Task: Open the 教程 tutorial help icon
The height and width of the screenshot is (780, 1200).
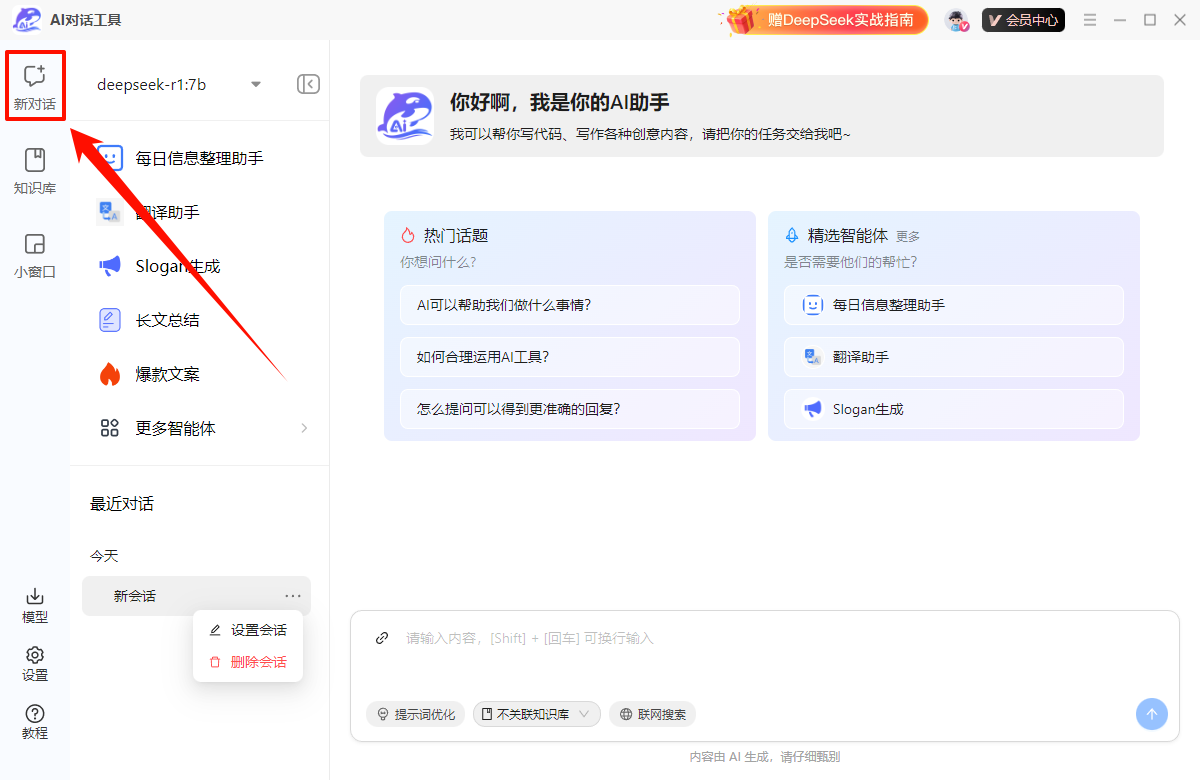Action: coord(35,722)
